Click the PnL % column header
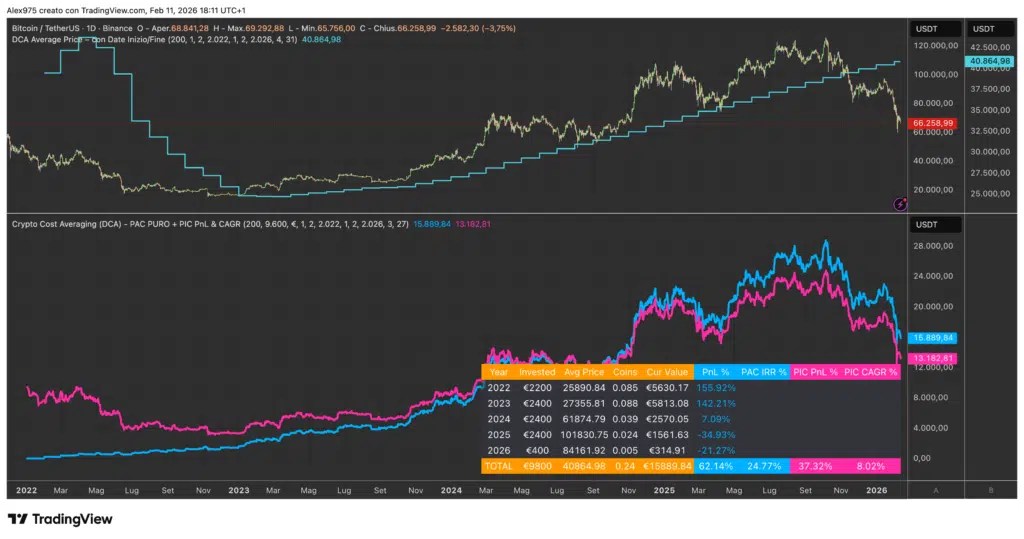This screenshot has height=539, width=1024. (x=716, y=372)
